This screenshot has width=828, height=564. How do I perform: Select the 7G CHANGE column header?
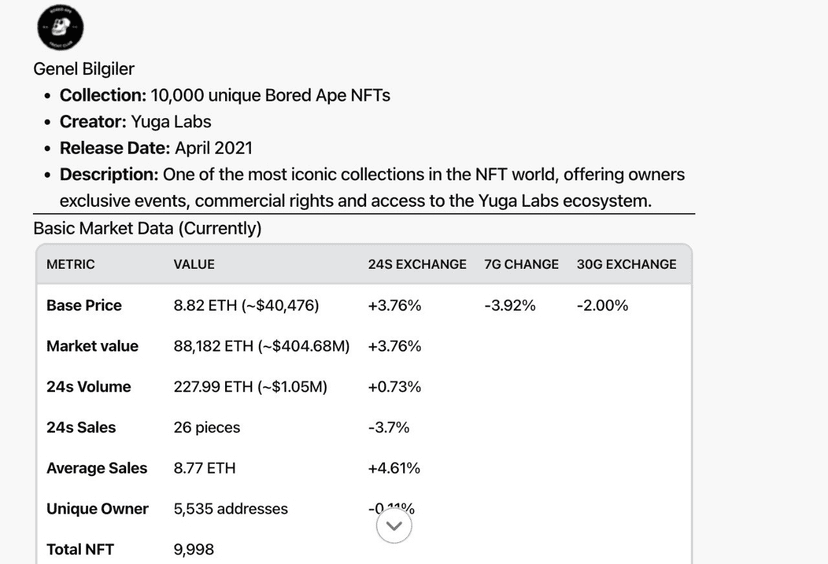click(x=521, y=265)
